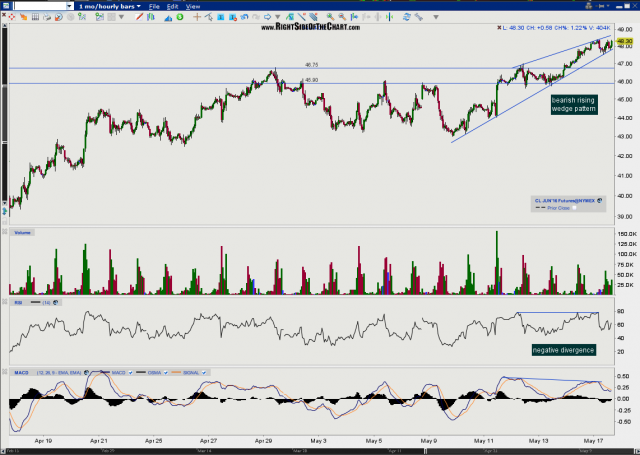Viewport: 640px width, 455px height.
Task: Open the RSI settings globe icon
Action: tap(56, 302)
